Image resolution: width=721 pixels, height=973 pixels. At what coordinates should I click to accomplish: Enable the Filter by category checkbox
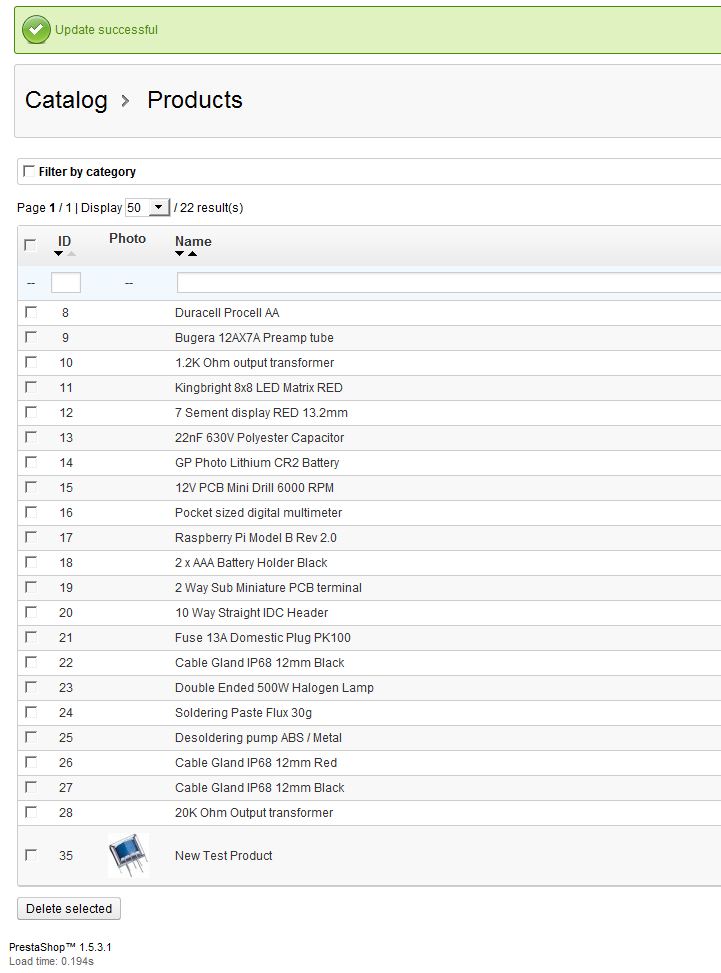click(x=29, y=171)
